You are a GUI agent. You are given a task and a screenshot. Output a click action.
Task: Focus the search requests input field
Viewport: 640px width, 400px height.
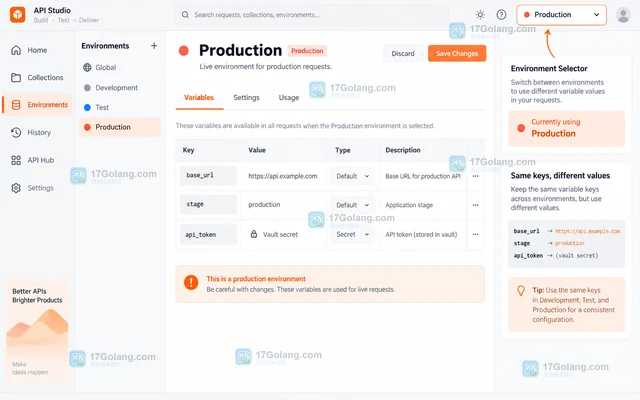click(311, 15)
